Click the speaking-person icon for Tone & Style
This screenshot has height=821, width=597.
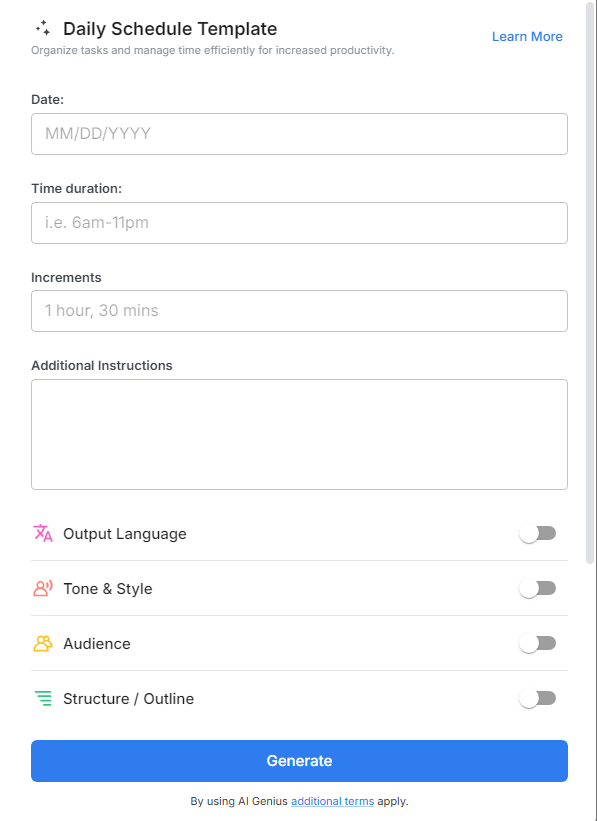(x=42, y=588)
